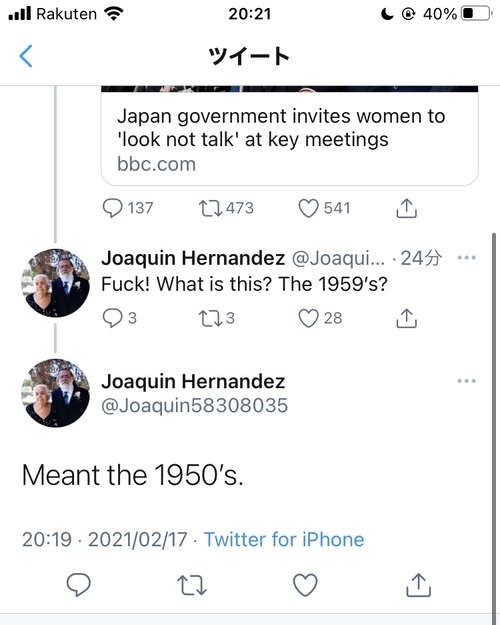Open more options on the 24分 tweet
The image size is (500, 625).
(x=467, y=257)
